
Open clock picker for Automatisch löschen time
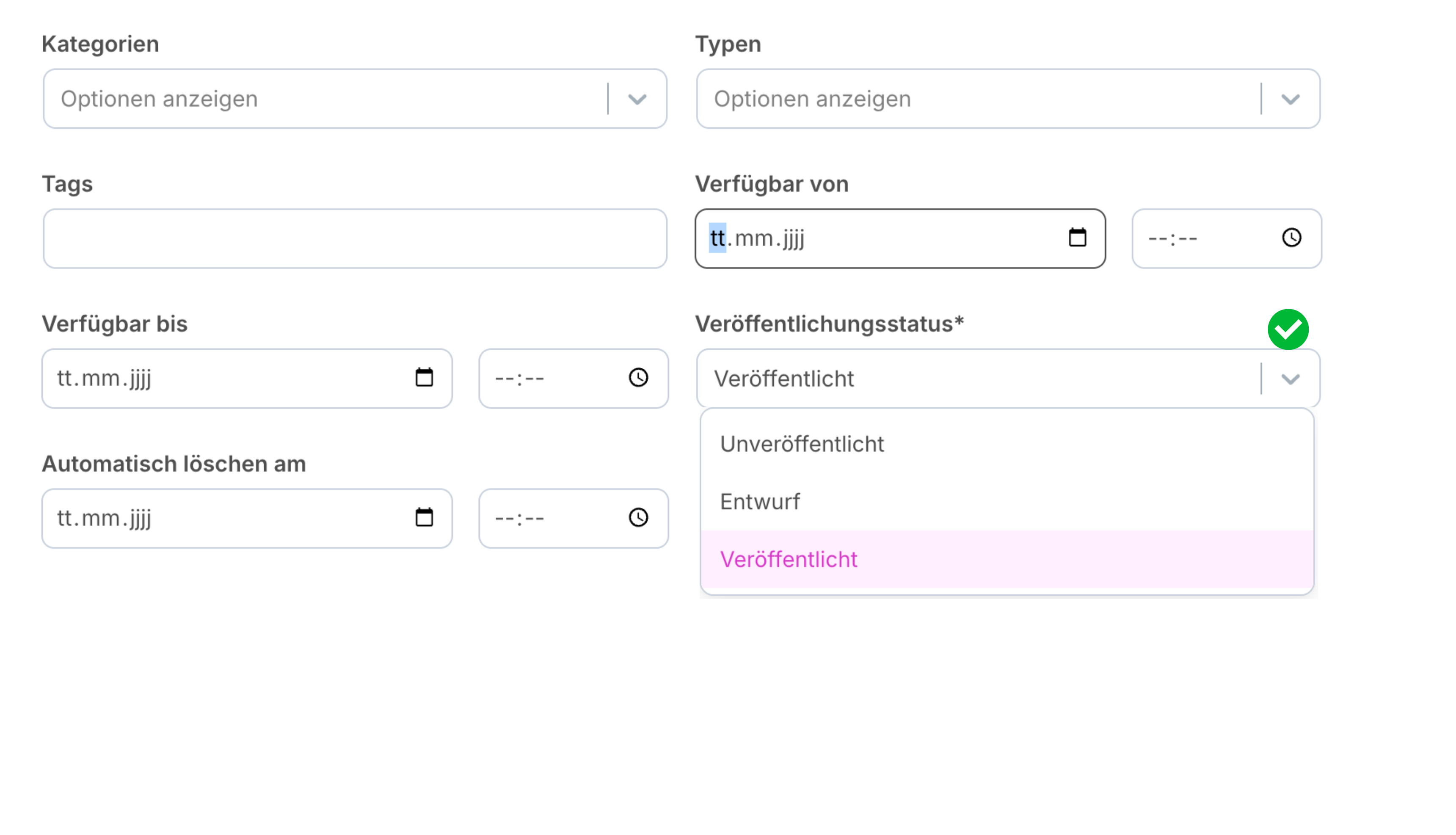click(638, 517)
